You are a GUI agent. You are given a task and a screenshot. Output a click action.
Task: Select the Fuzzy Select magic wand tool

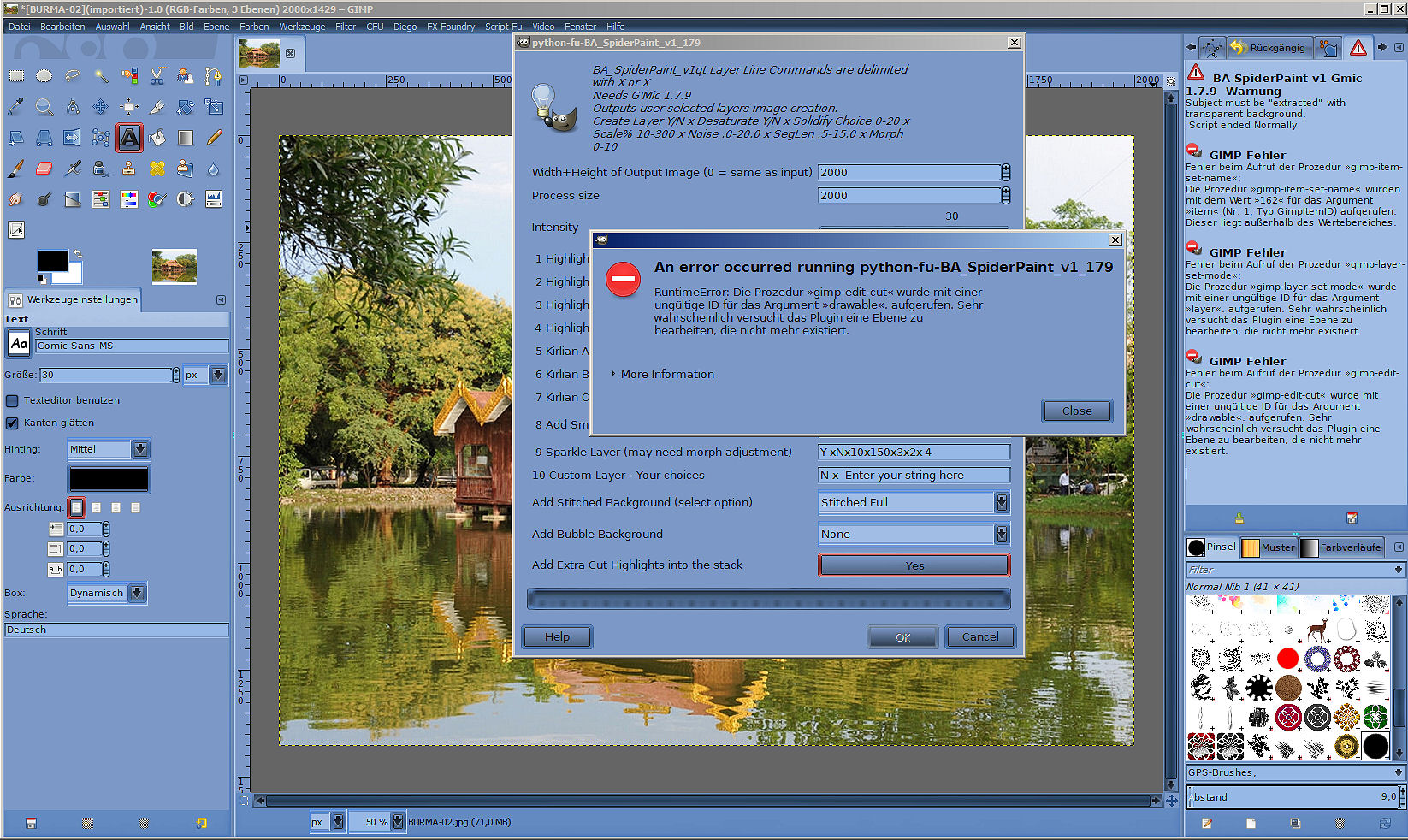coord(101,76)
